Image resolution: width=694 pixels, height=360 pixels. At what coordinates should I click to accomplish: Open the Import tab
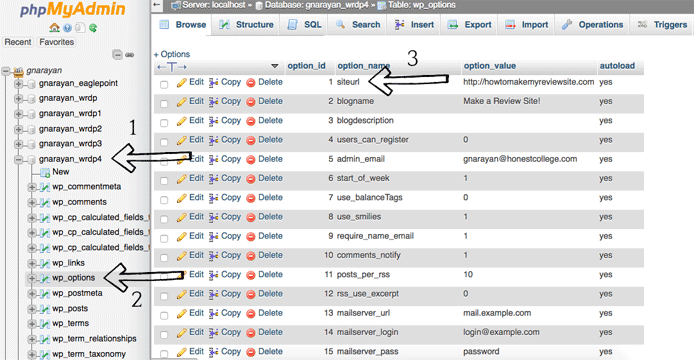[x=527, y=25]
